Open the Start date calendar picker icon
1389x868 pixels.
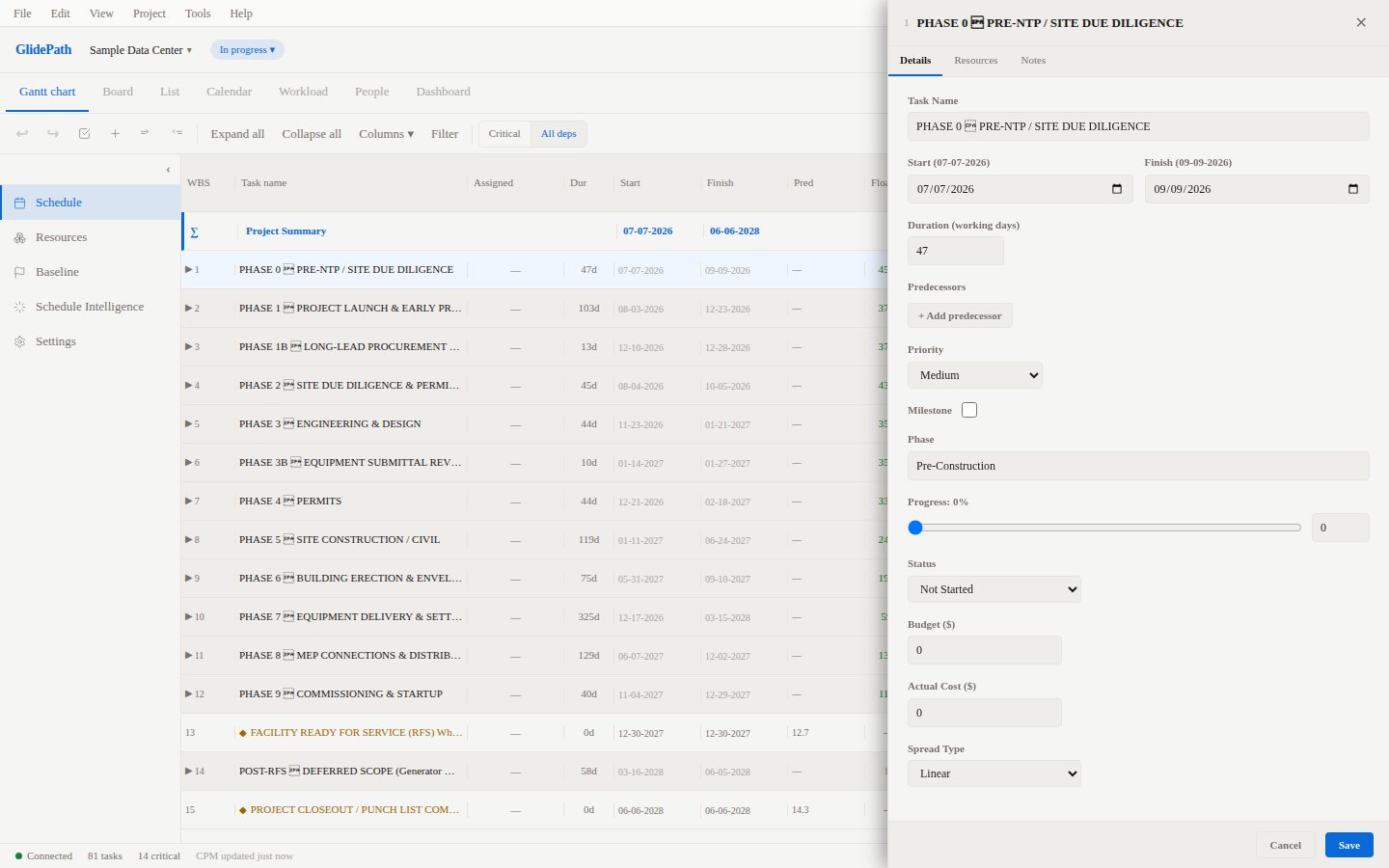1117,189
